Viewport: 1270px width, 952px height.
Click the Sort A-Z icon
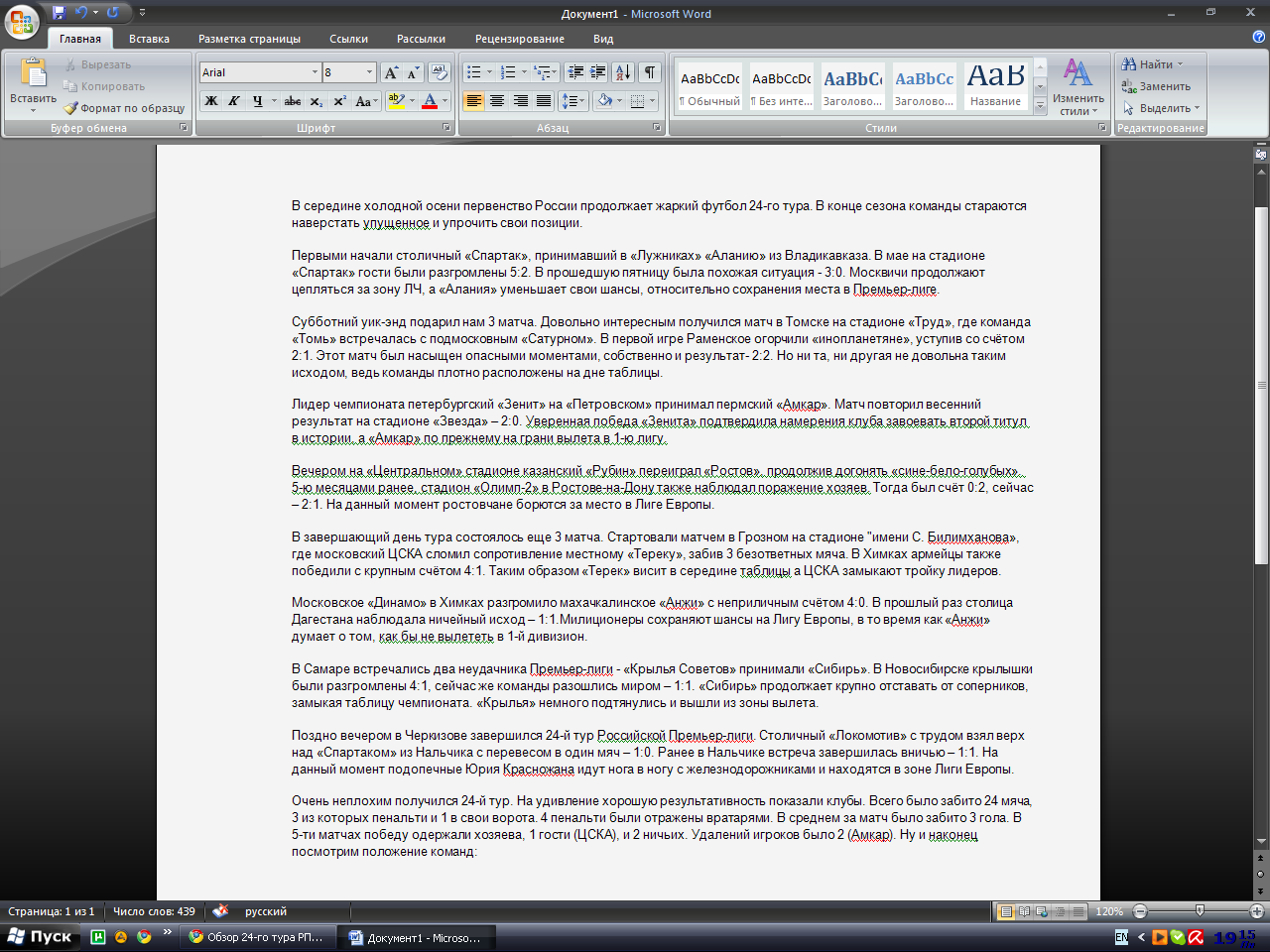click(623, 72)
